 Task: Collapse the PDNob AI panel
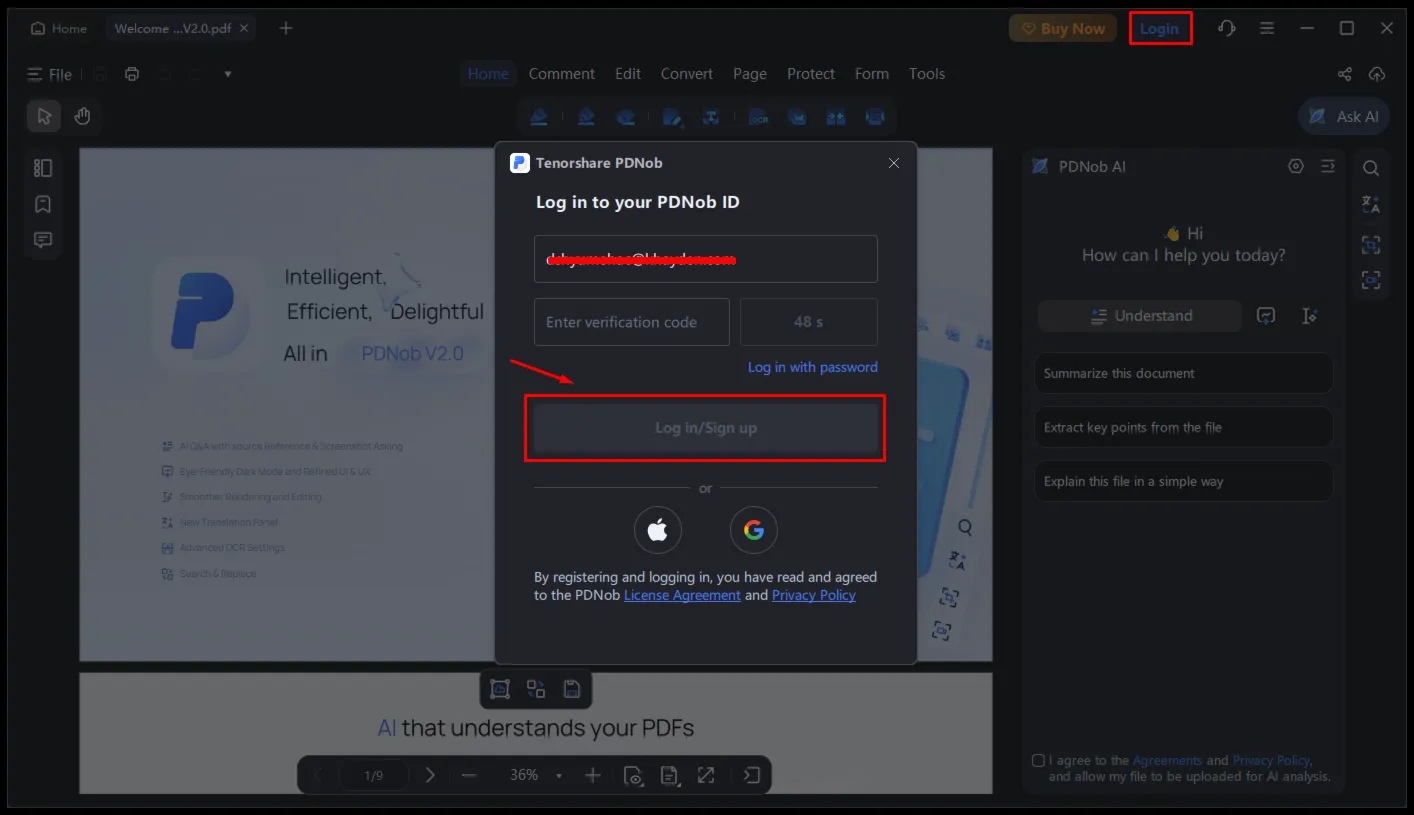1328,166
